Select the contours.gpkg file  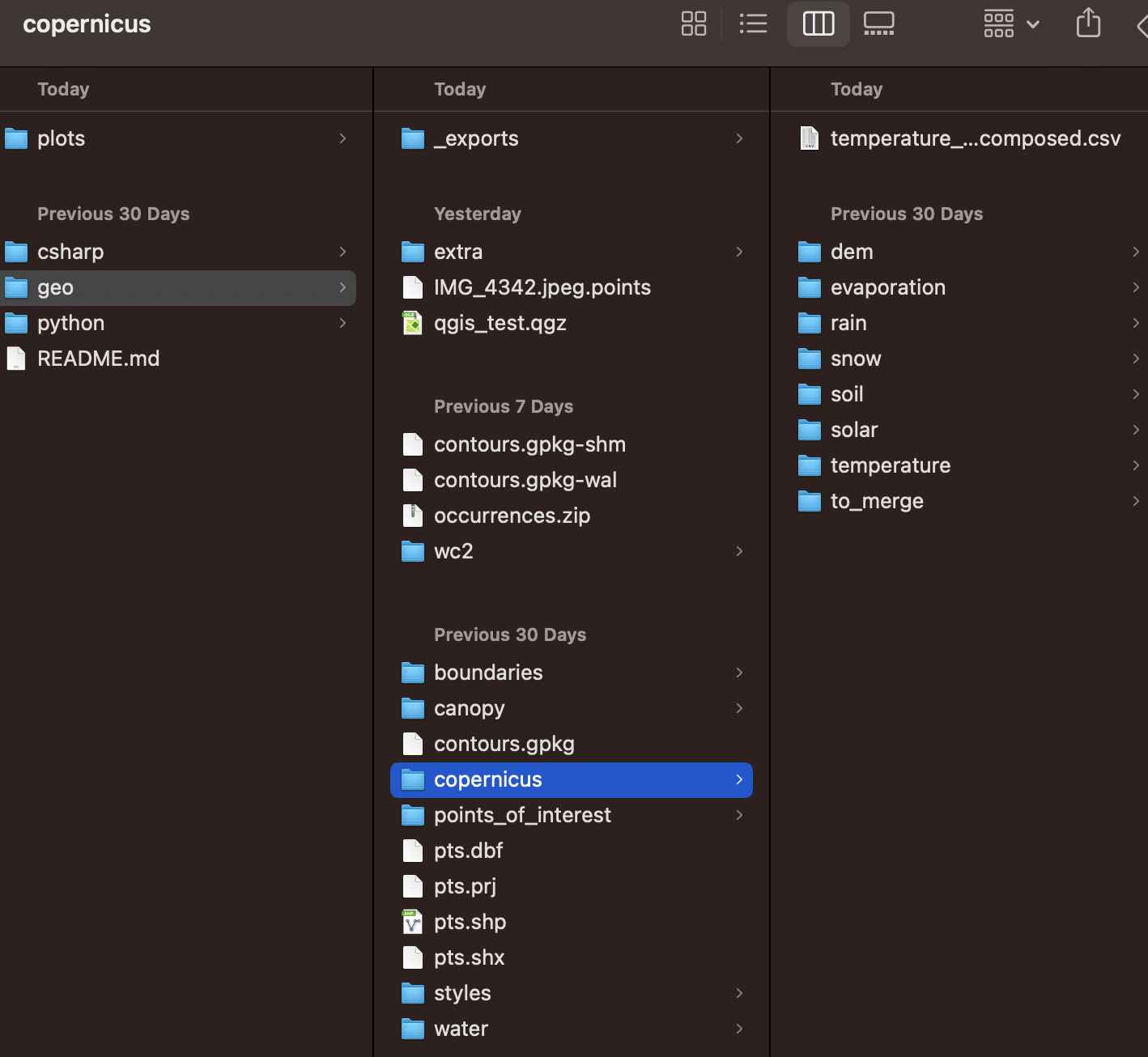(504, 744)
